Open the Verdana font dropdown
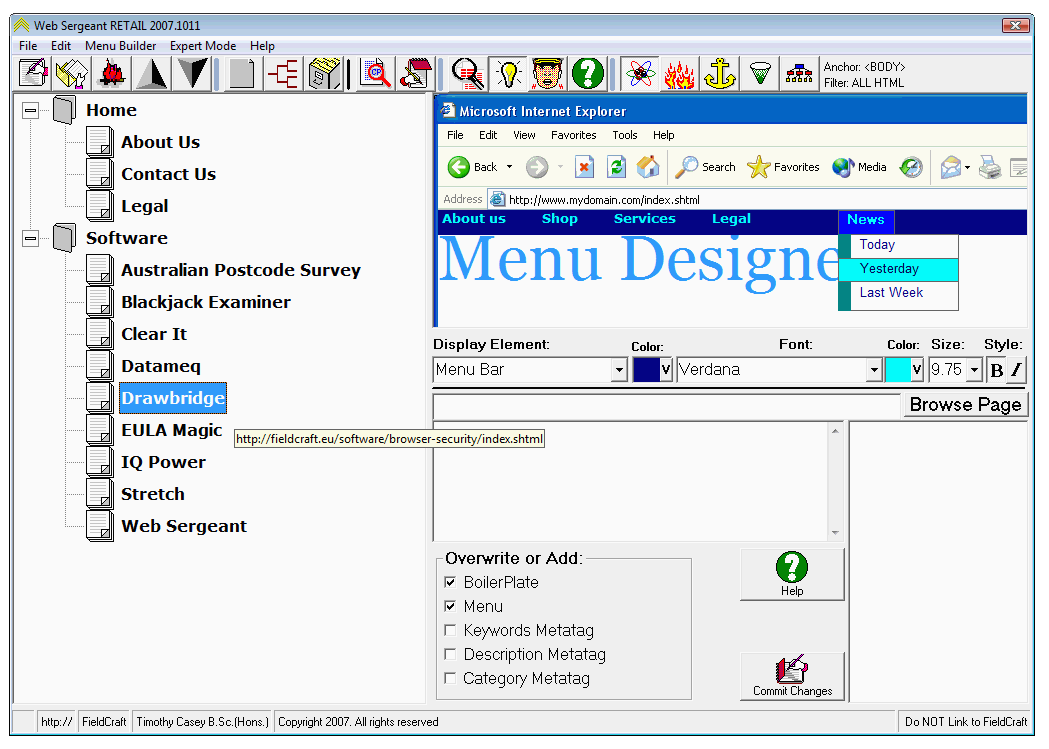 click(x=873, y=370)
